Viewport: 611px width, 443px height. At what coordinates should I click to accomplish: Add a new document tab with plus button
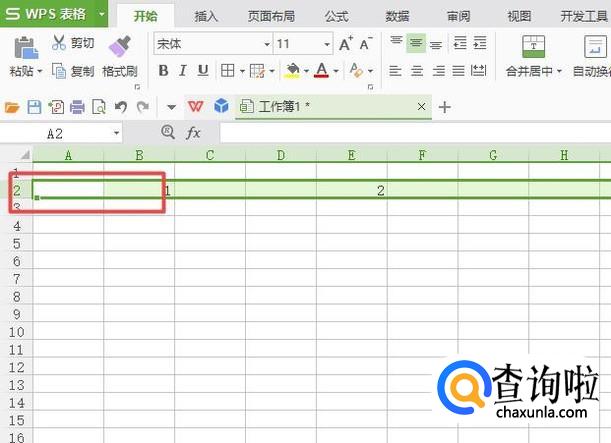pyautogui.click(x=445, y=107)
